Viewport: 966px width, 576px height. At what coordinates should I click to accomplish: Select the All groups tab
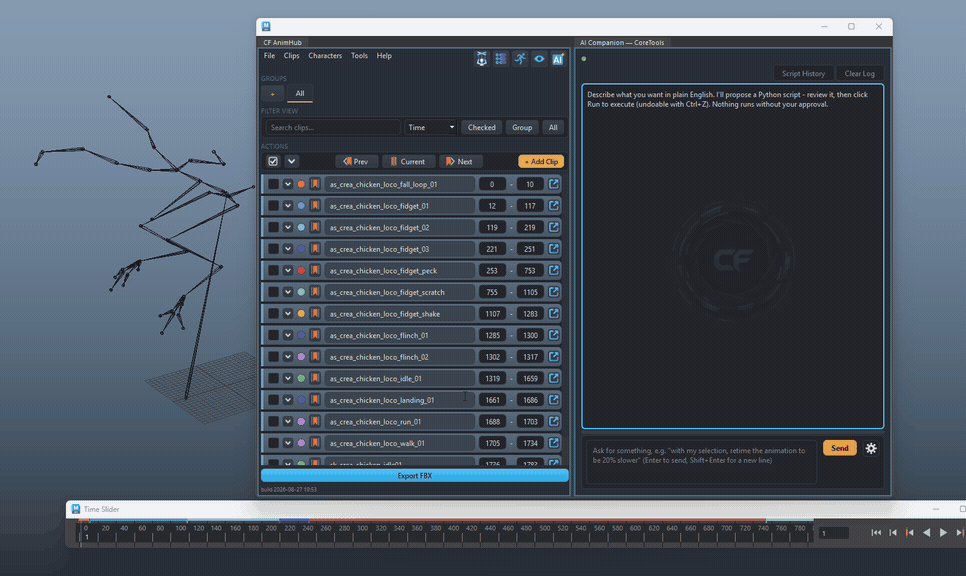pyautogui.click(x=299, y=94)
